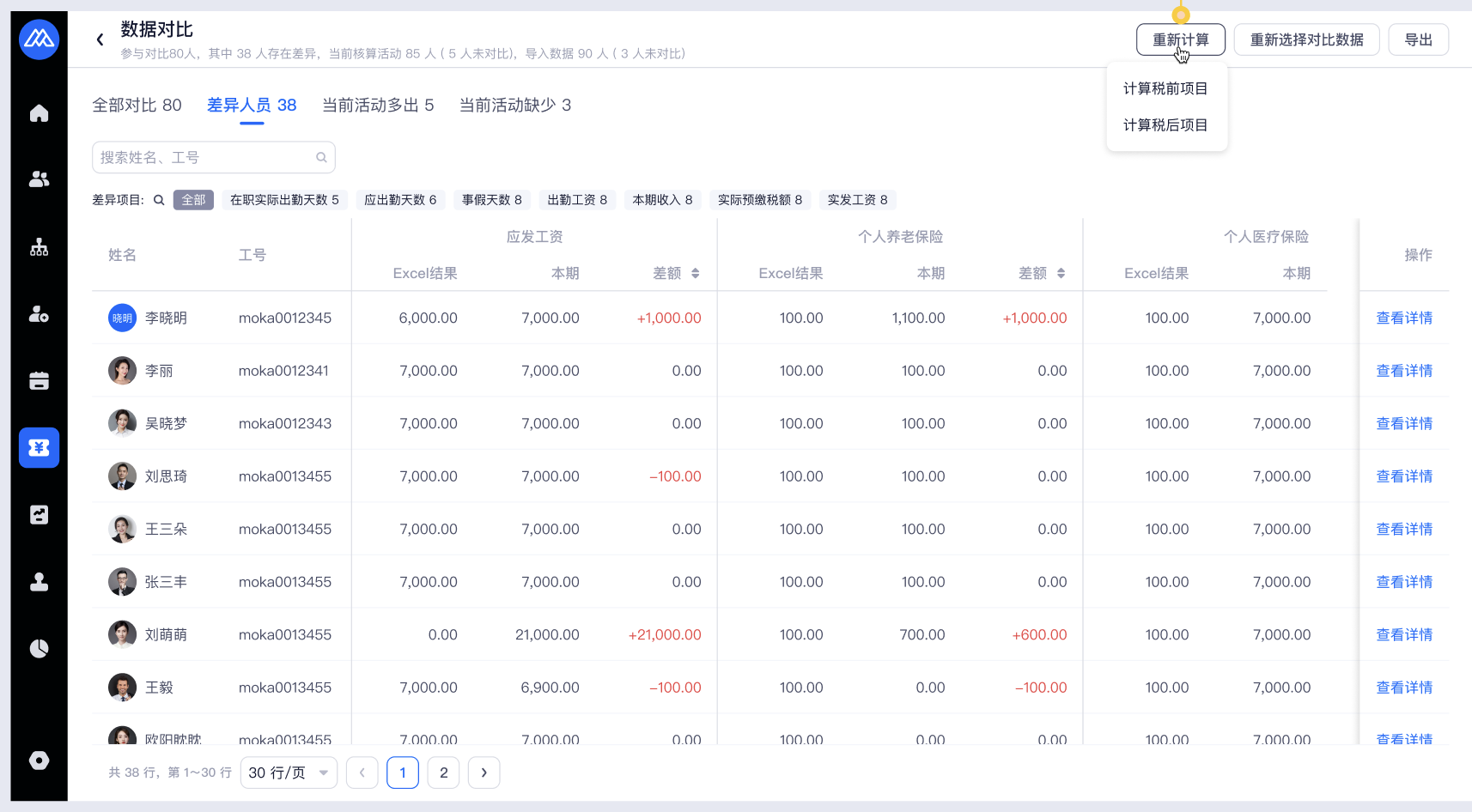
Task: Click the home icon in sidebar
Action: pyautogui.click(x=39, y=113)
